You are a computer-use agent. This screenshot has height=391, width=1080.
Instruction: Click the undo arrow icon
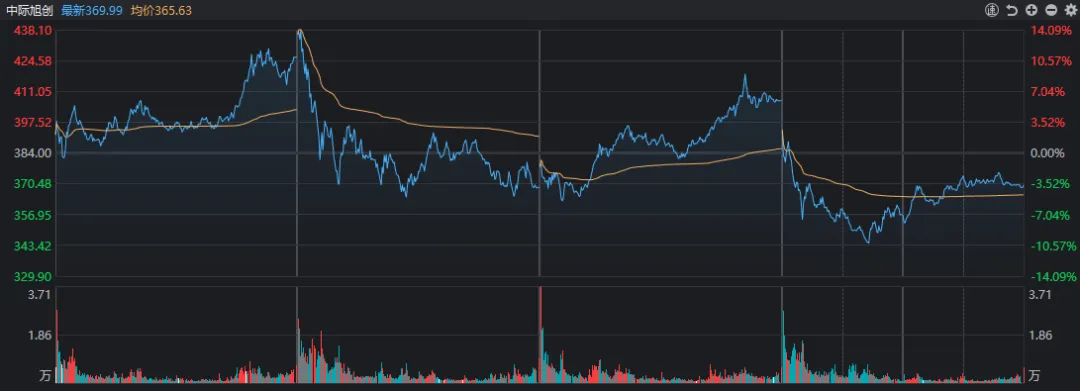click(1012, 10)
